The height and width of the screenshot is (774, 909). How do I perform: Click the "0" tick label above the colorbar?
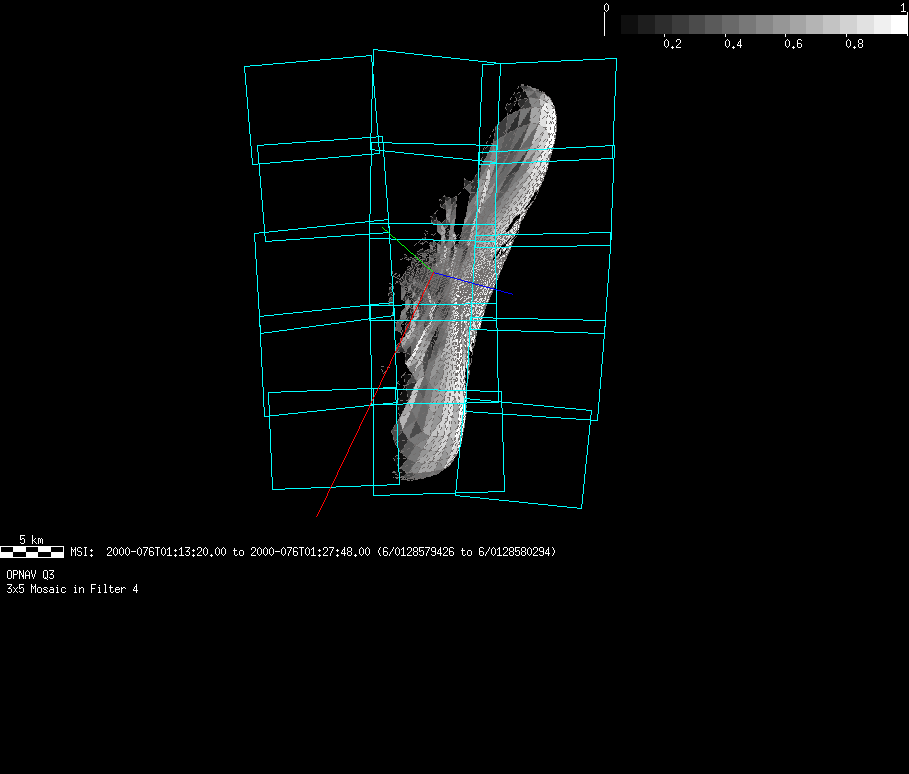click(605, 8)
